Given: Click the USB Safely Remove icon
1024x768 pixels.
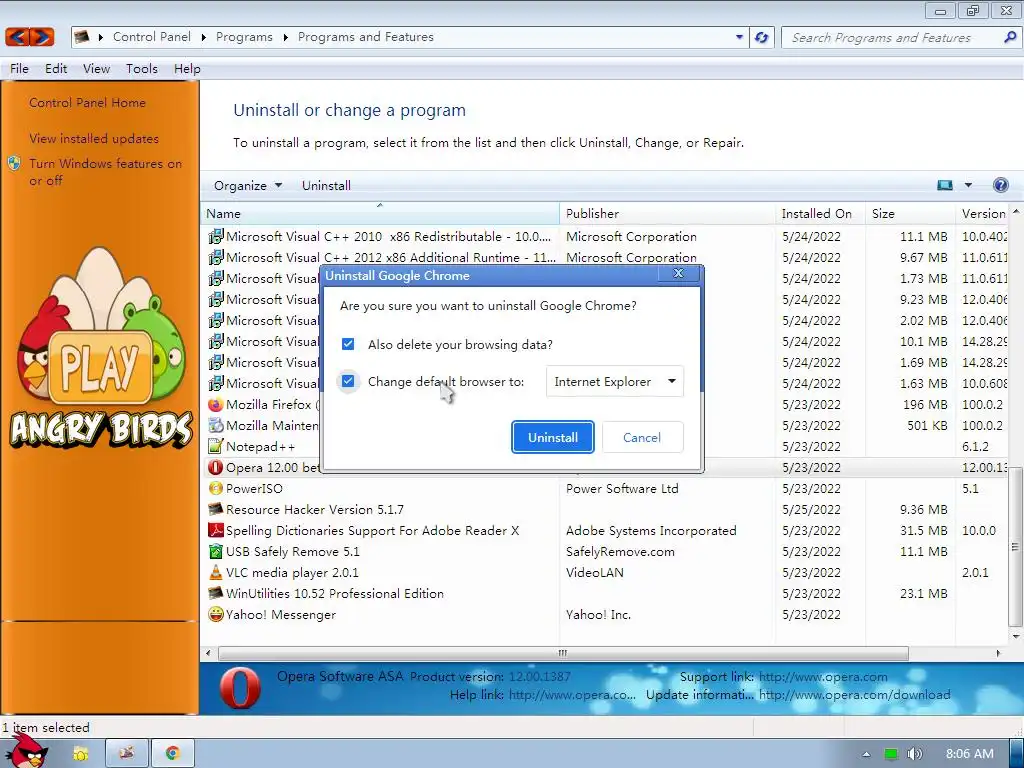Looking at the screenshot, I should pos(216,551).
